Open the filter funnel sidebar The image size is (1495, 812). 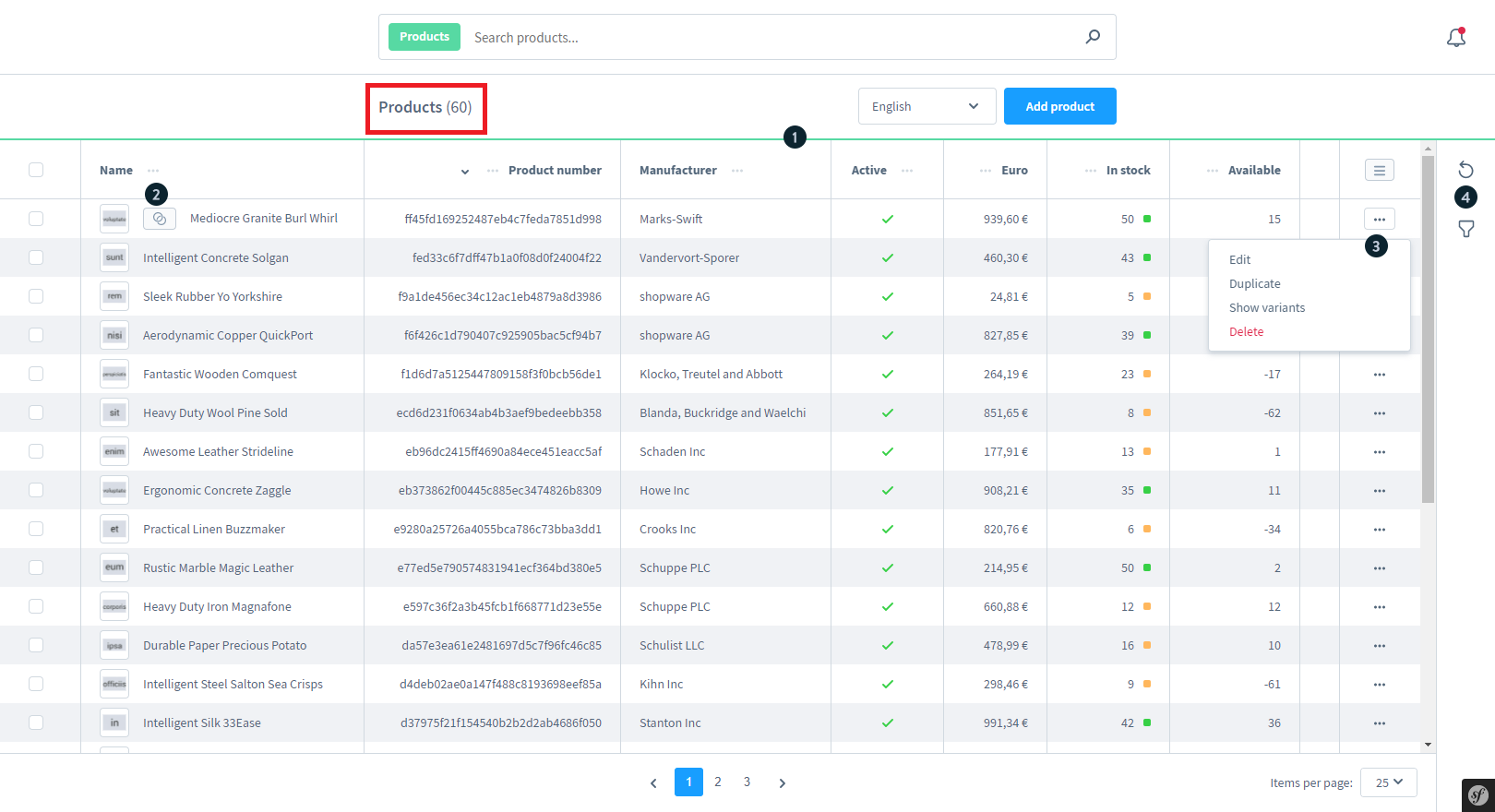[1466, 229]
